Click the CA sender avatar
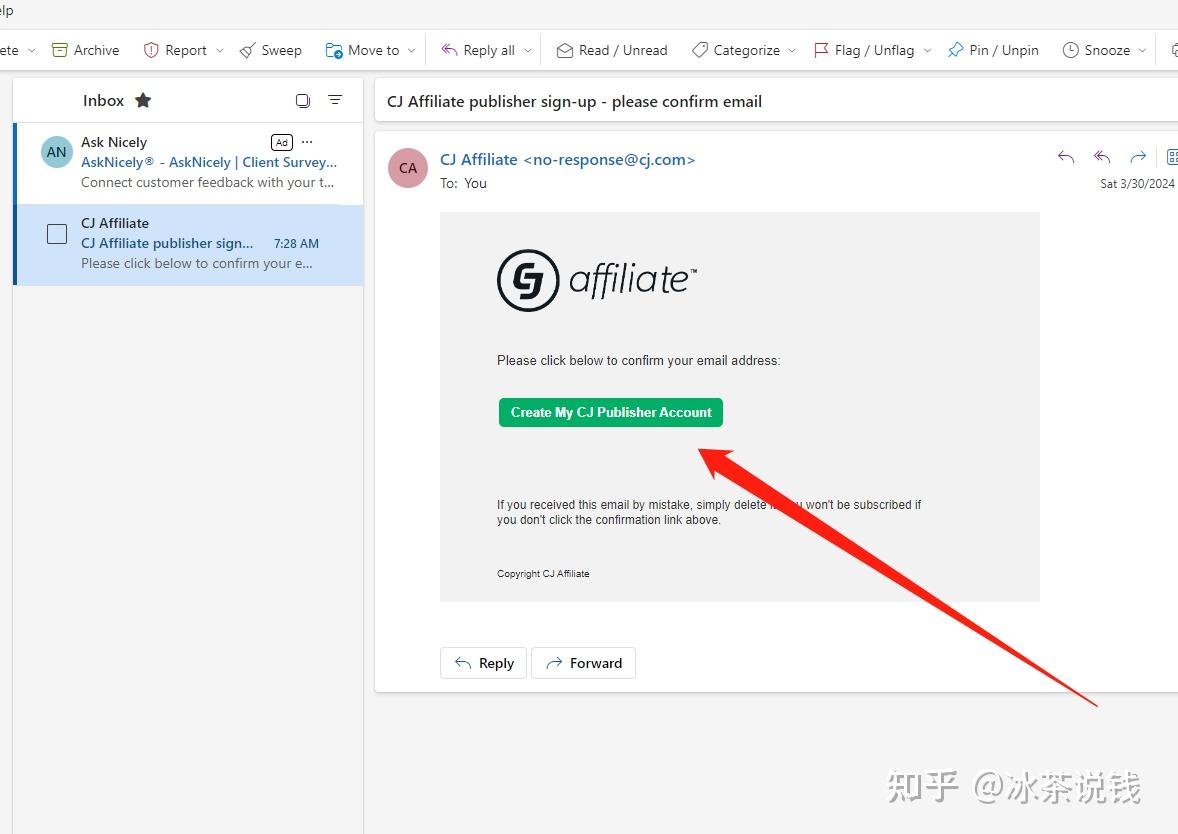 click(x=408, y=168)
